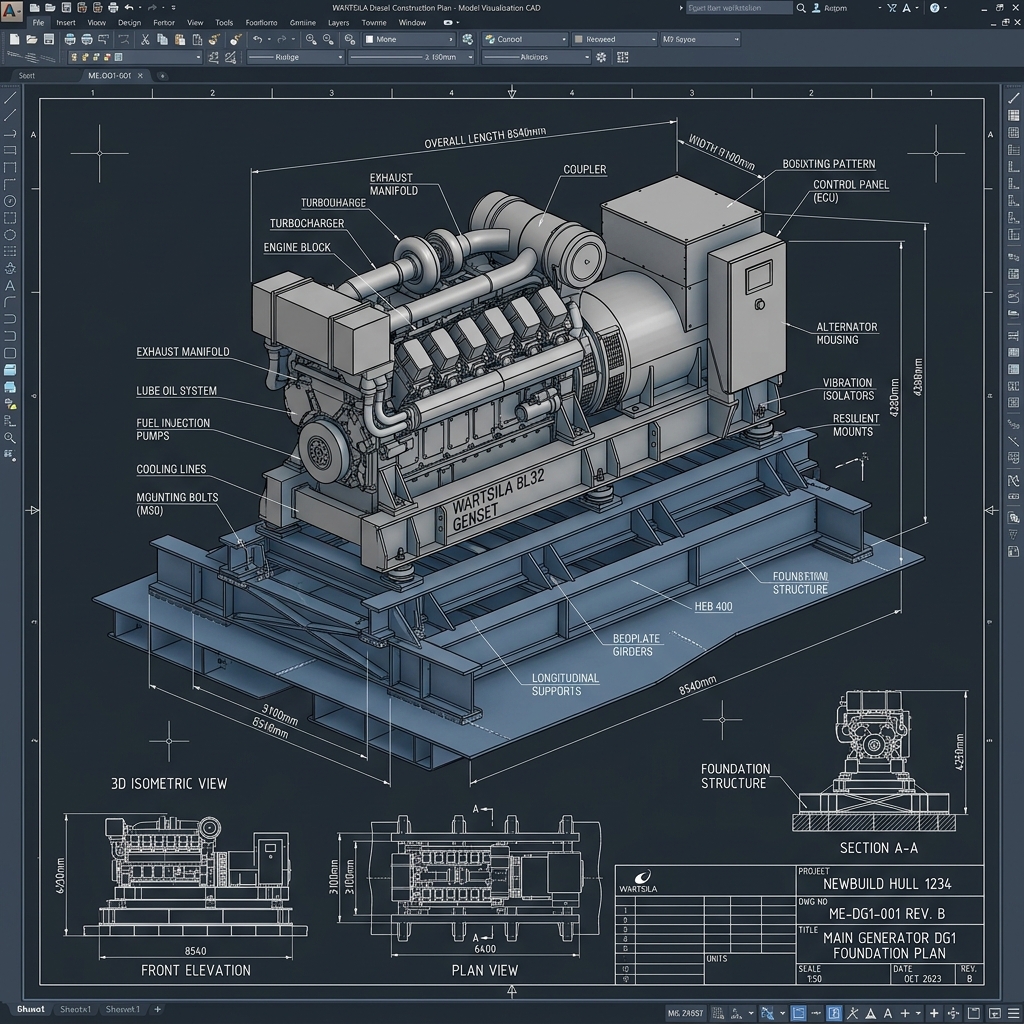Click the checkmark icon atop the right toolbar

click(1014, 99)
